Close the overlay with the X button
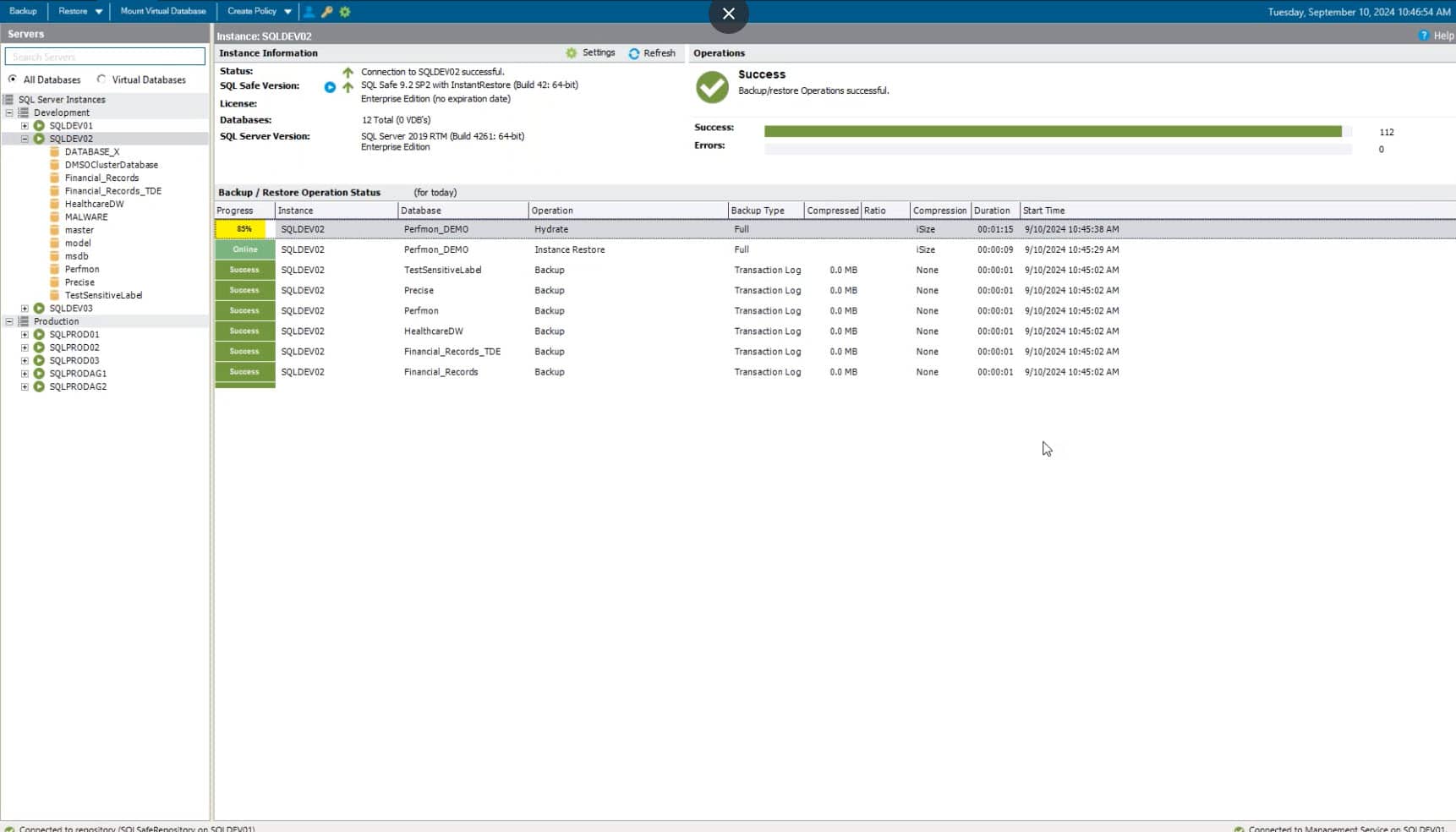The width and height of the screenshot is (1456, 832). click(728, 14)
